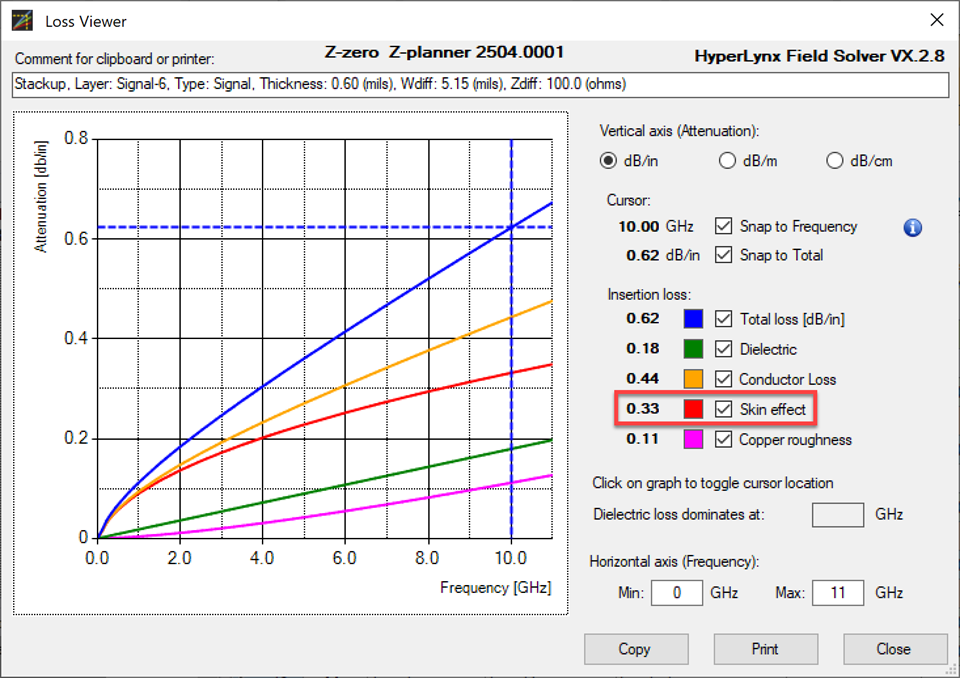Toggle the Skin effect curve visibility

tap(724, 408)
